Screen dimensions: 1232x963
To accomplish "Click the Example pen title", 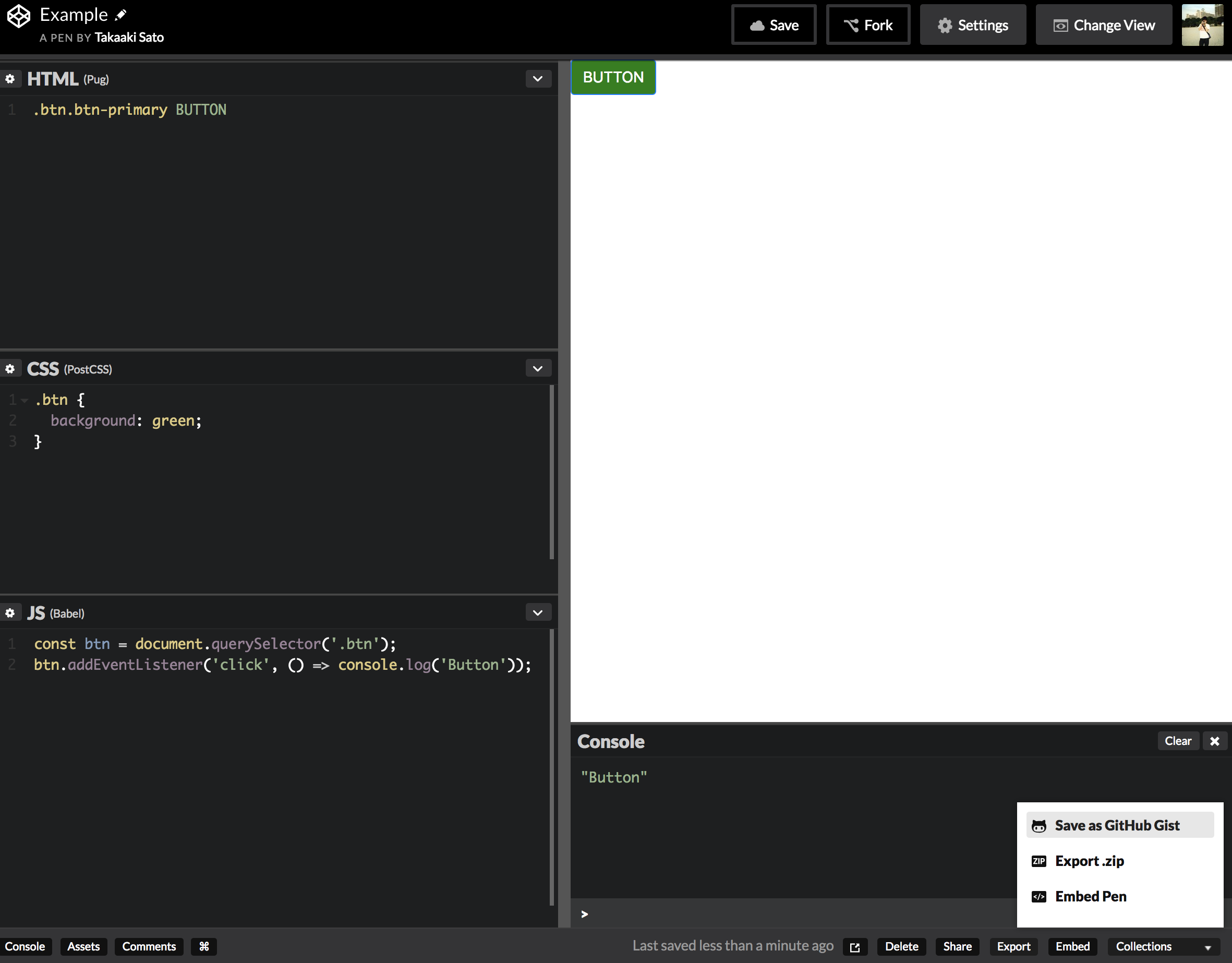I will (x=74, y=15).
